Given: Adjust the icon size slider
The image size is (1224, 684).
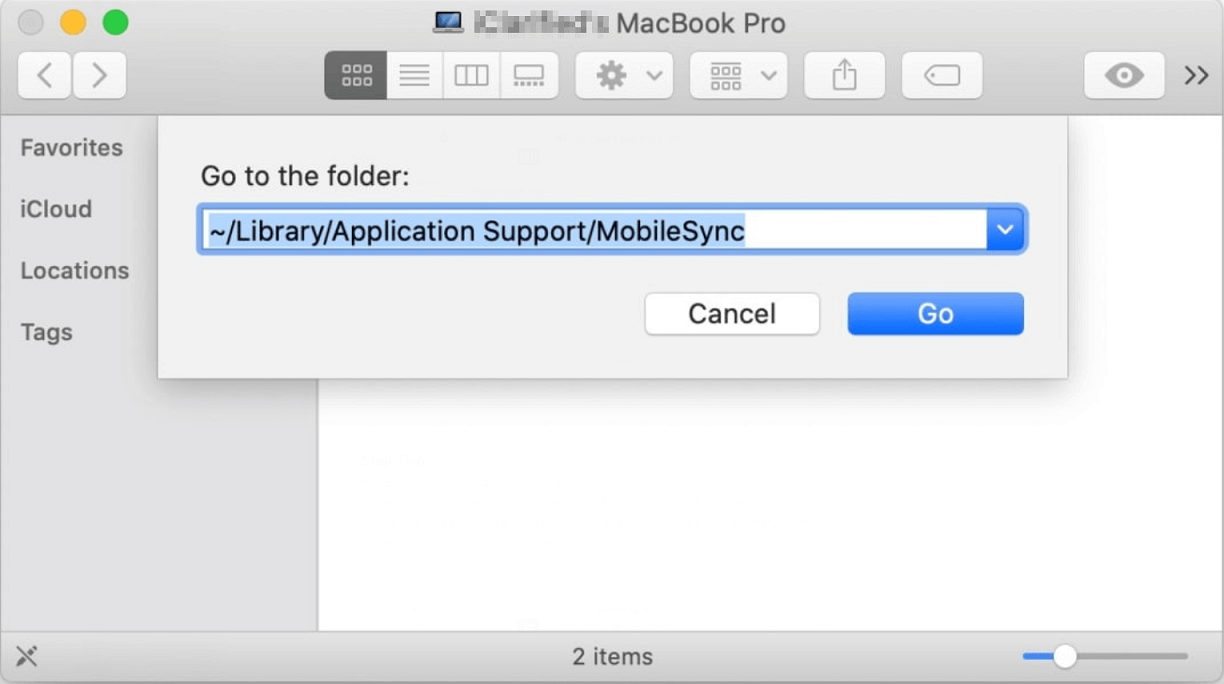Looking at the screenshot, I should pyautogui.click(x=1065, y=656).
